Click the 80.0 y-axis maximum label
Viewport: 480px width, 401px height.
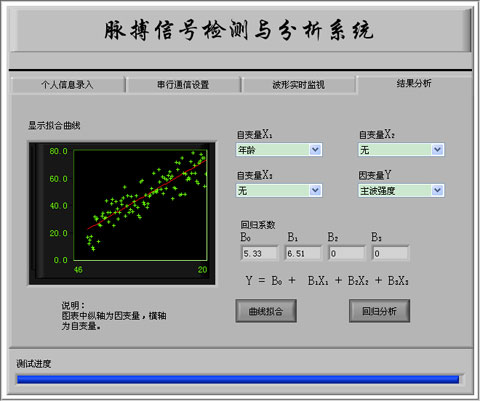tap(58, 151)
